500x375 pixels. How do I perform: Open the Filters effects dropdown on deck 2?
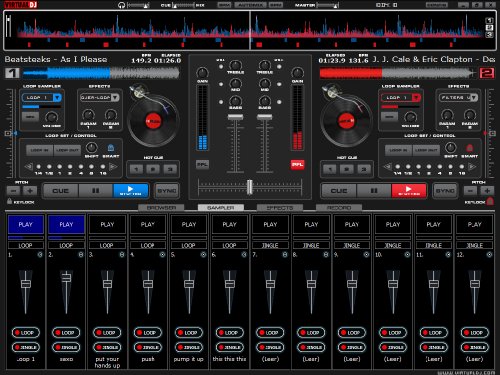pos(474,97)
